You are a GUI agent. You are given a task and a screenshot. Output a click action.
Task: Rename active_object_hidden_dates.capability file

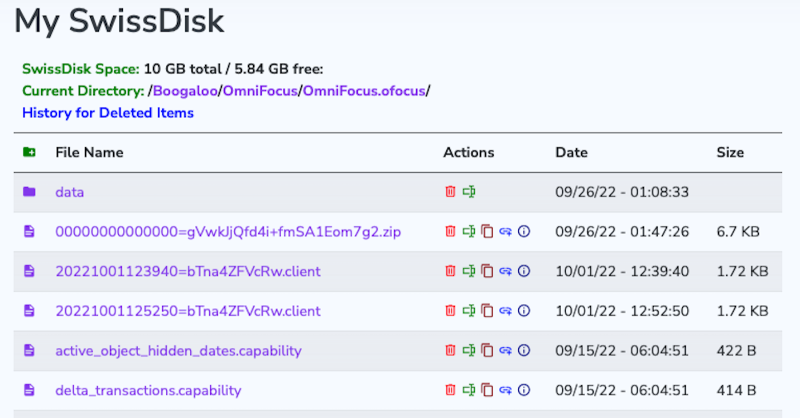click(x=469, y=351)
